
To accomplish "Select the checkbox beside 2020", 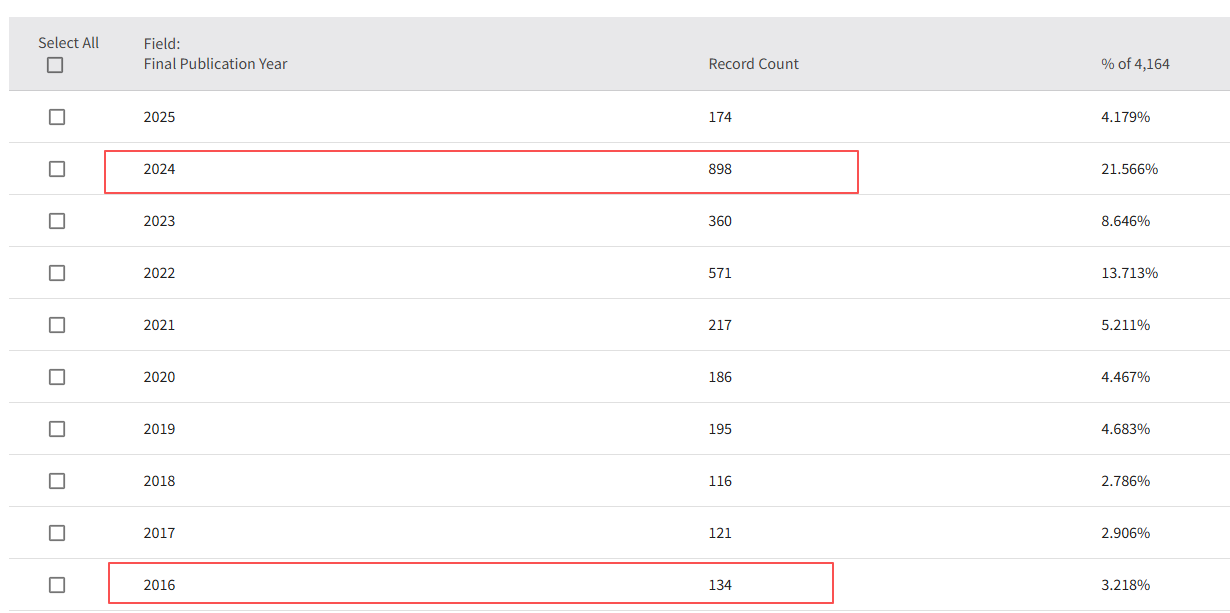I will click(x=57, y=377).
